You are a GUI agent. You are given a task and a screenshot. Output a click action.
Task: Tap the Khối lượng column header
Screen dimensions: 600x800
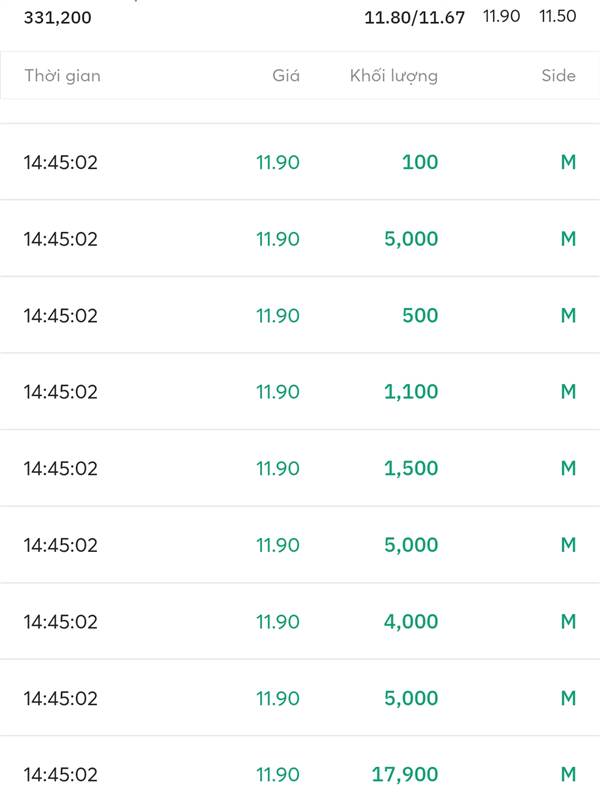coord(393,76)
